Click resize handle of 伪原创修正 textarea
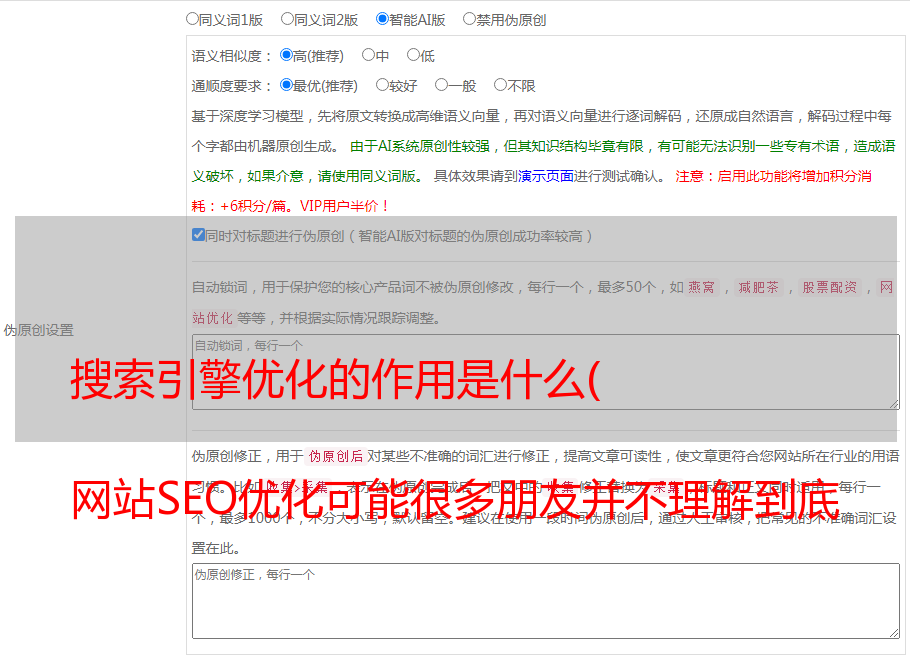This screenshot has height=658, width=911. [894, 633]
